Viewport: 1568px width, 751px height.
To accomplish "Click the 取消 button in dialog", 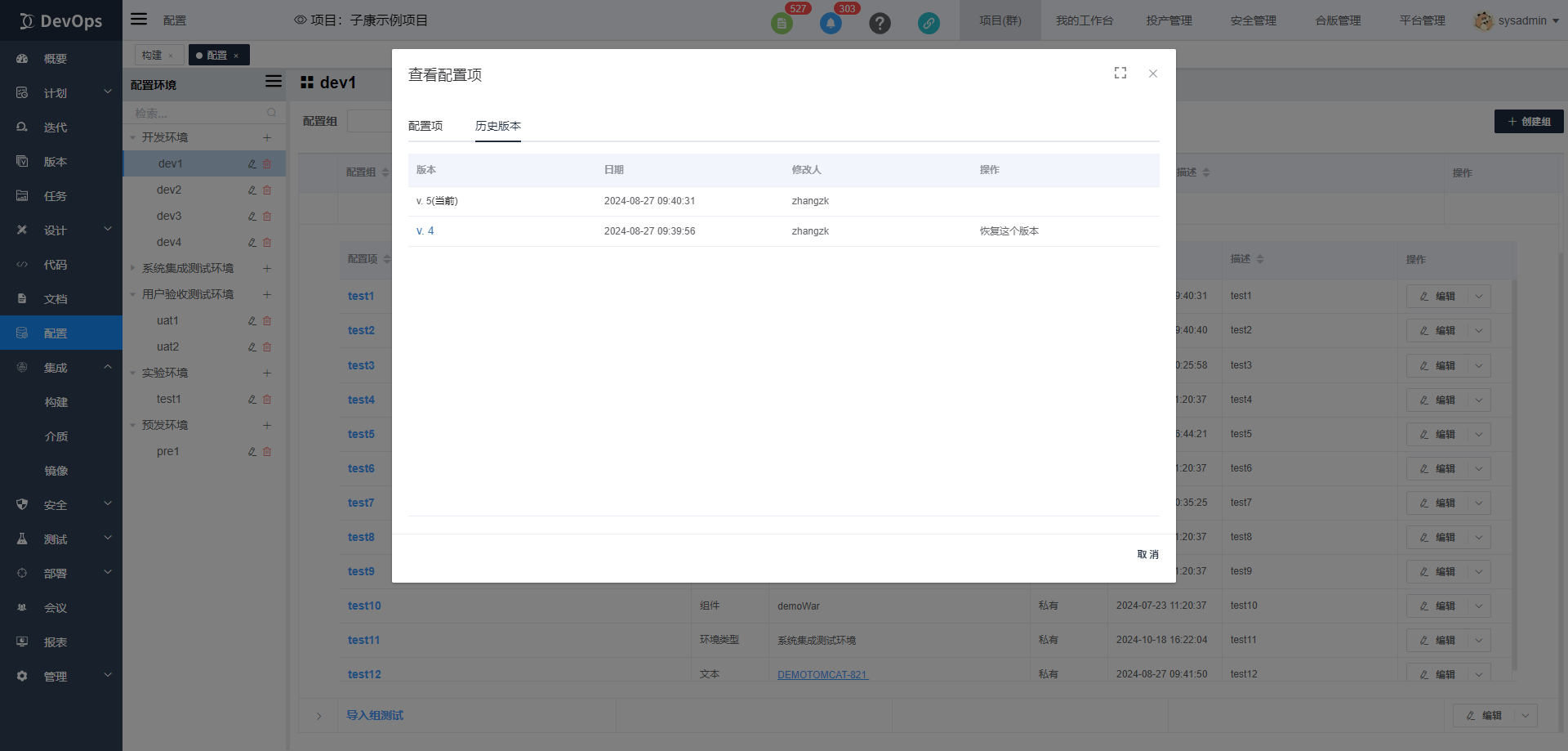I will [x=1147, y=554].
